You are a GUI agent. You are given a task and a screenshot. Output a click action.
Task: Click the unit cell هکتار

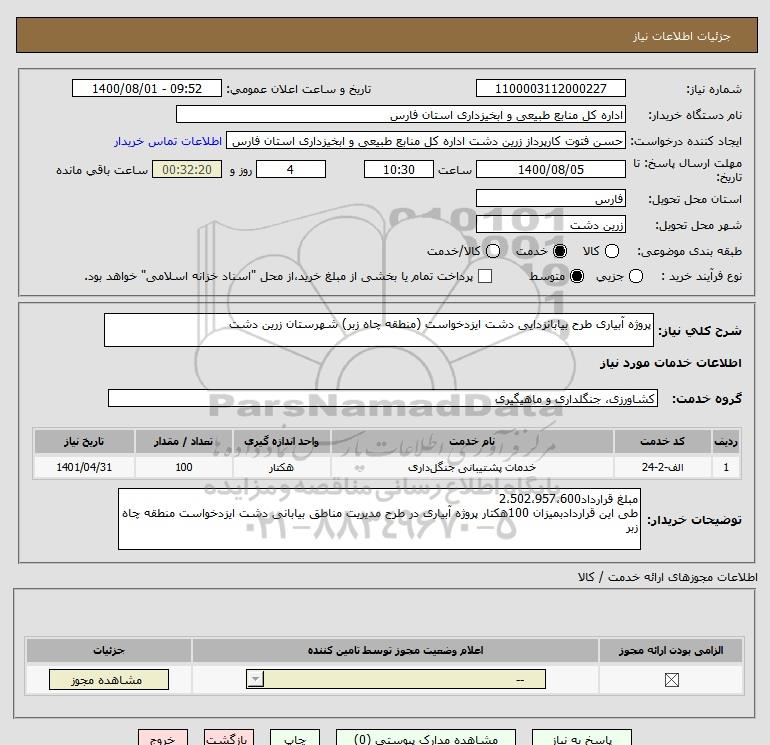coord(281,467)
